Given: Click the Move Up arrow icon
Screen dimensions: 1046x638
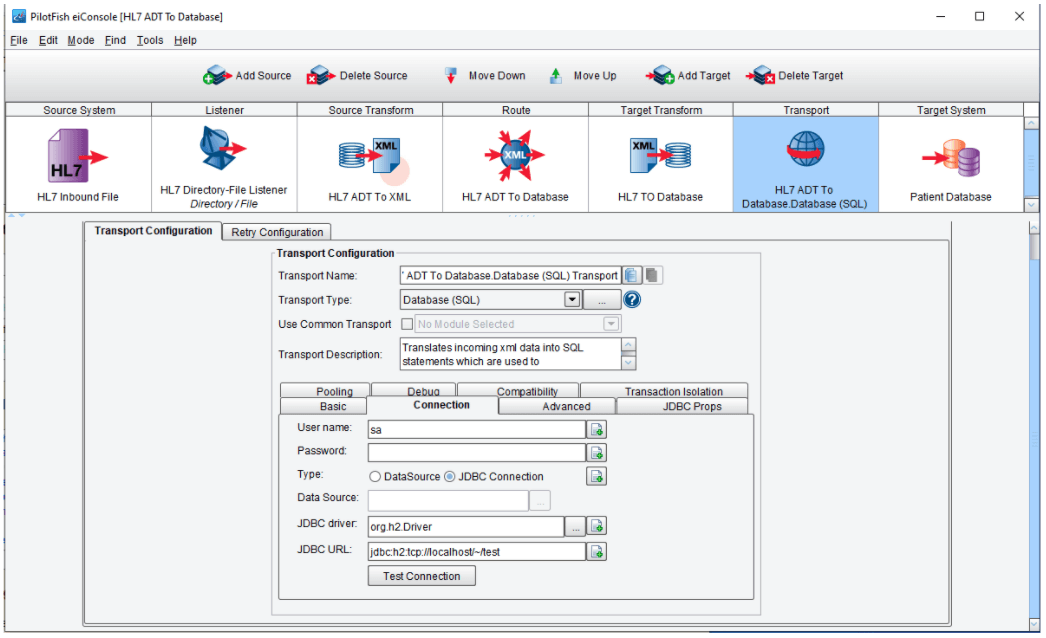Looking at the screenshot, I should click(556, 75).
